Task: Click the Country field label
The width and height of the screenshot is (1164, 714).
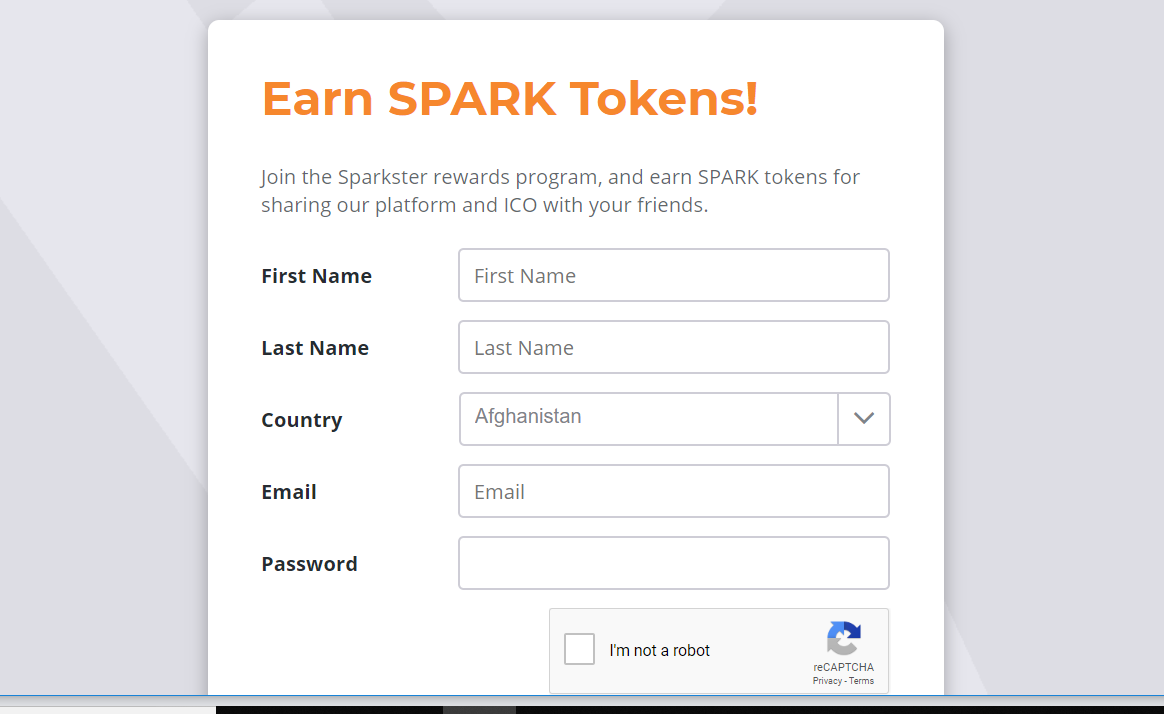Action: pyautogui.click(x=301, y=420)
